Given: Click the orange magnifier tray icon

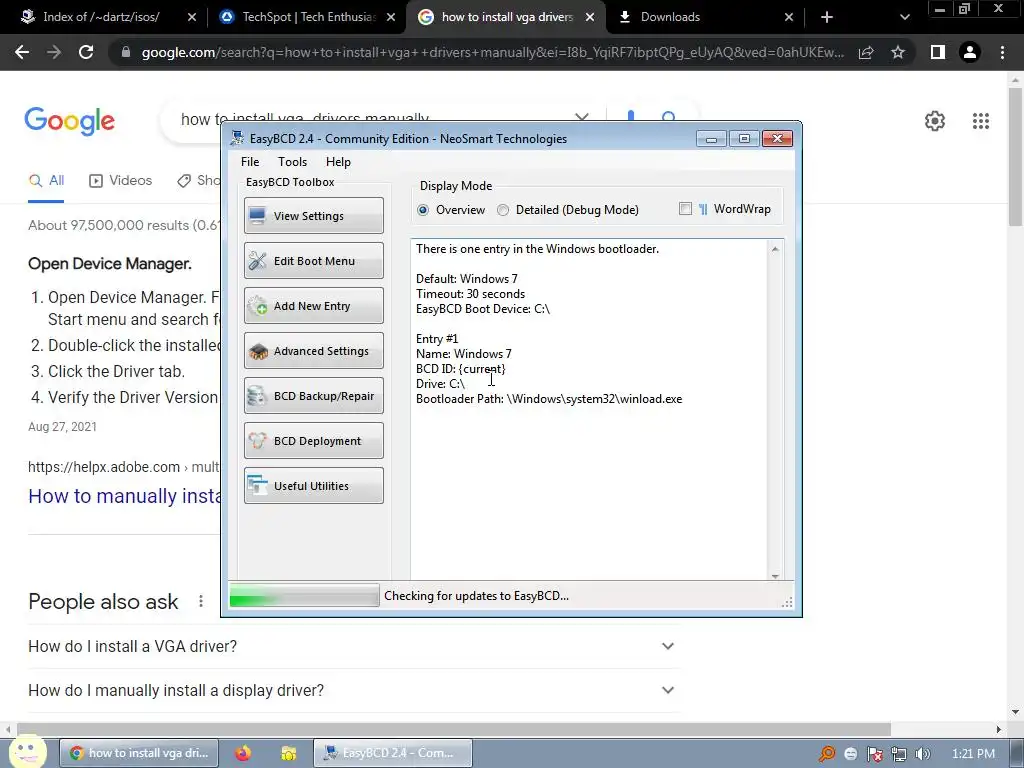Looking at the screenshot, I should tap(827, 754).
